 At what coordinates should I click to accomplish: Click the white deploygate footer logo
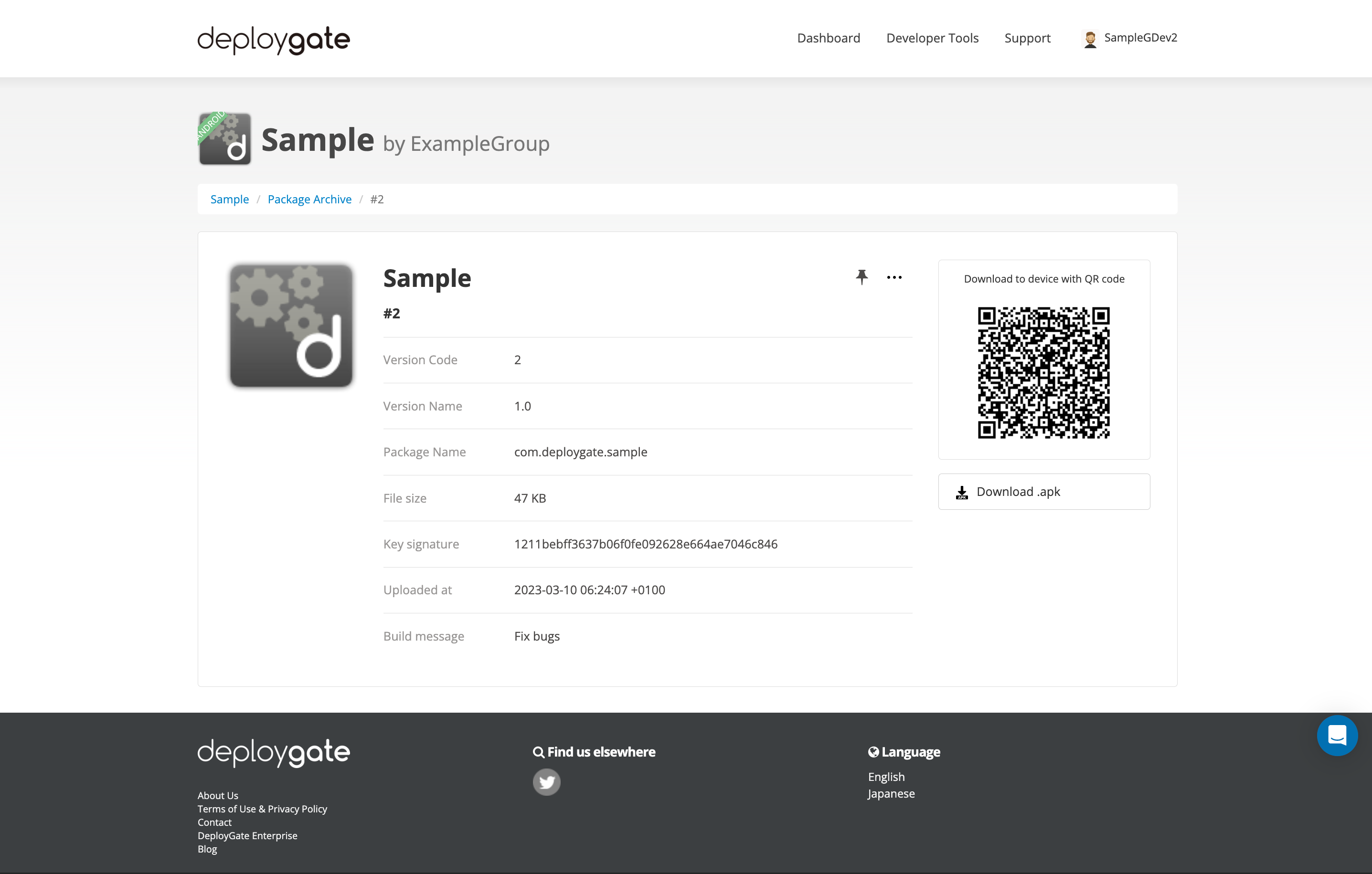click(274, 753)
